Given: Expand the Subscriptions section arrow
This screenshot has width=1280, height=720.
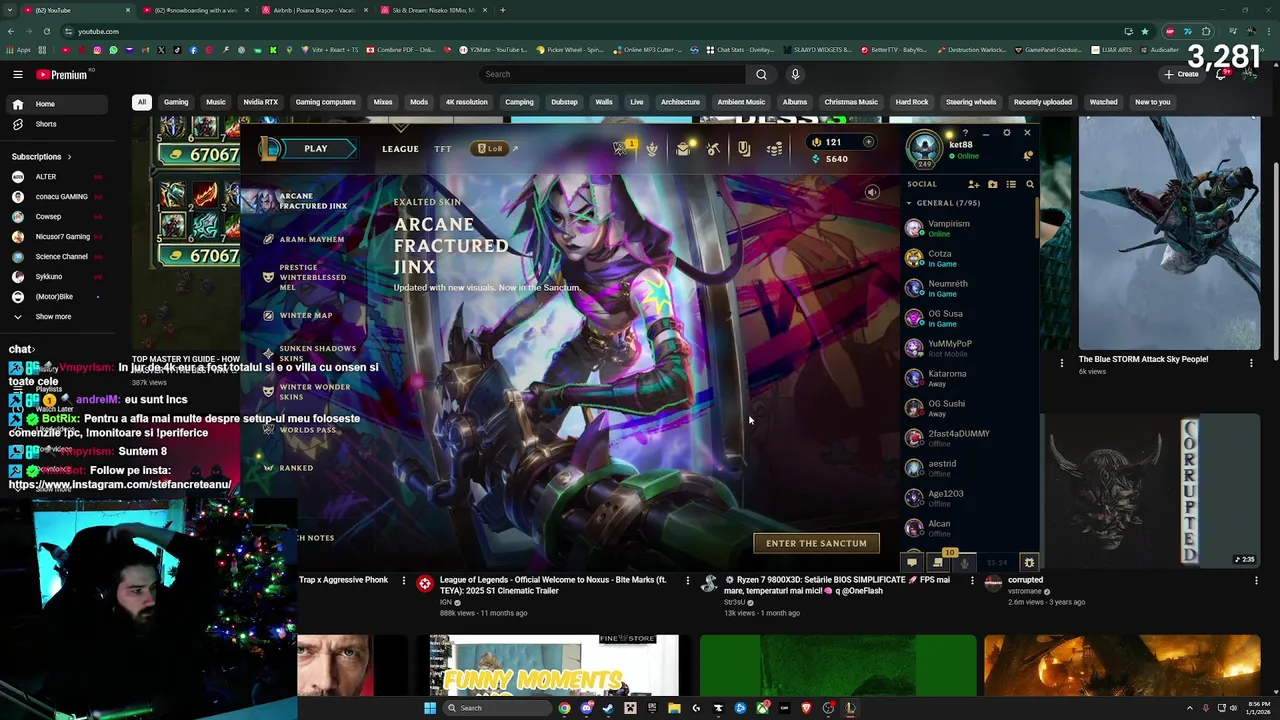Looking at the screenshot, I should pos(70,157).
